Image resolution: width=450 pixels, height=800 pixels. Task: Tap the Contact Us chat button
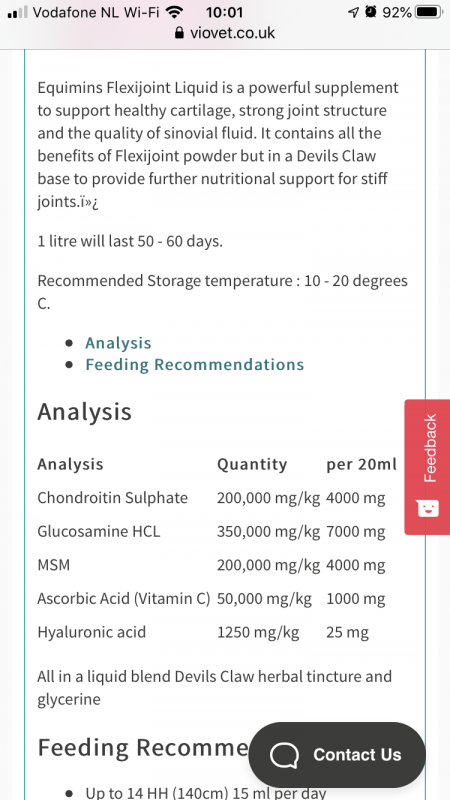click(337, 755)
